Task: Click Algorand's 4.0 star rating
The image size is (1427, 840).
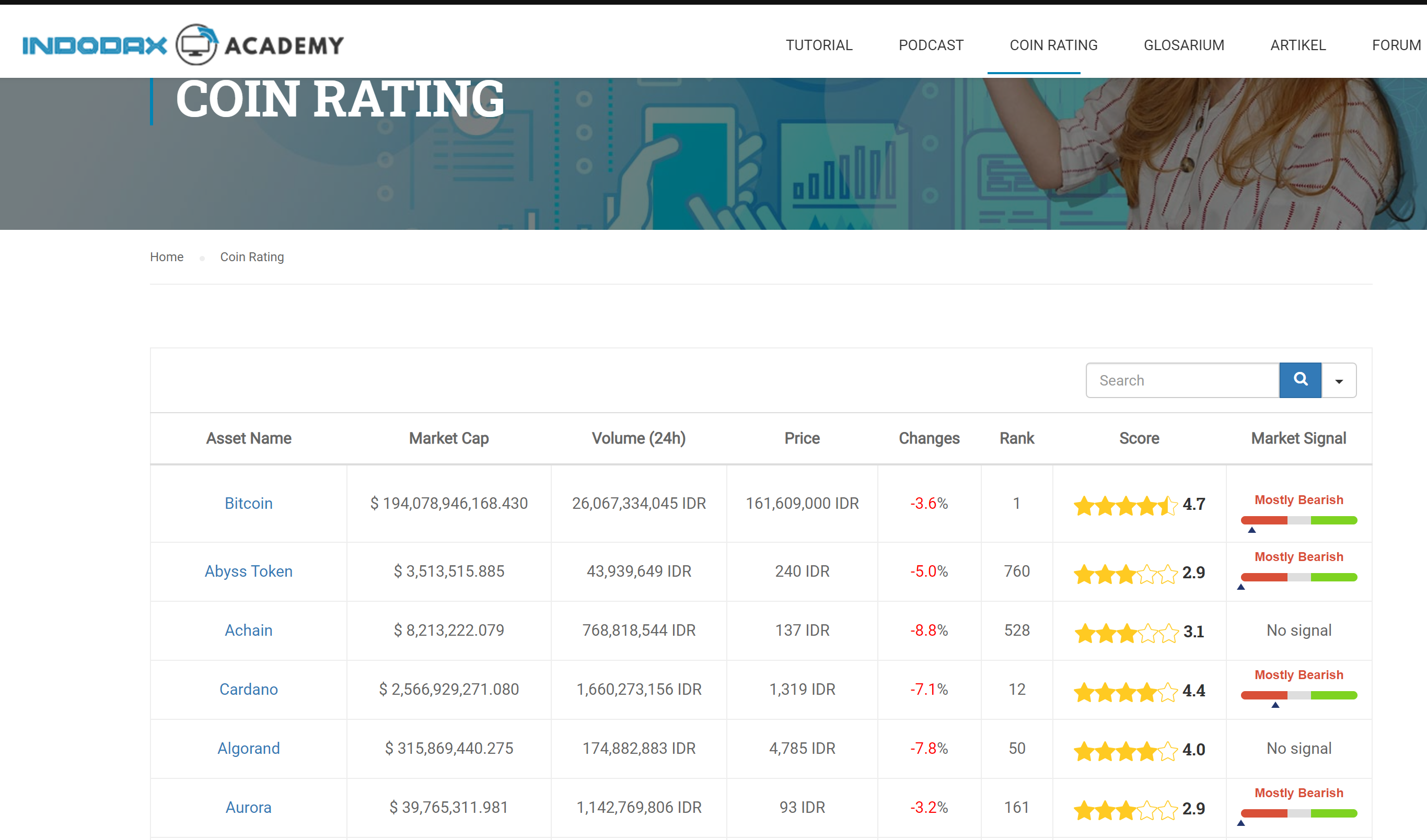Action: (x=1139, y=750)
